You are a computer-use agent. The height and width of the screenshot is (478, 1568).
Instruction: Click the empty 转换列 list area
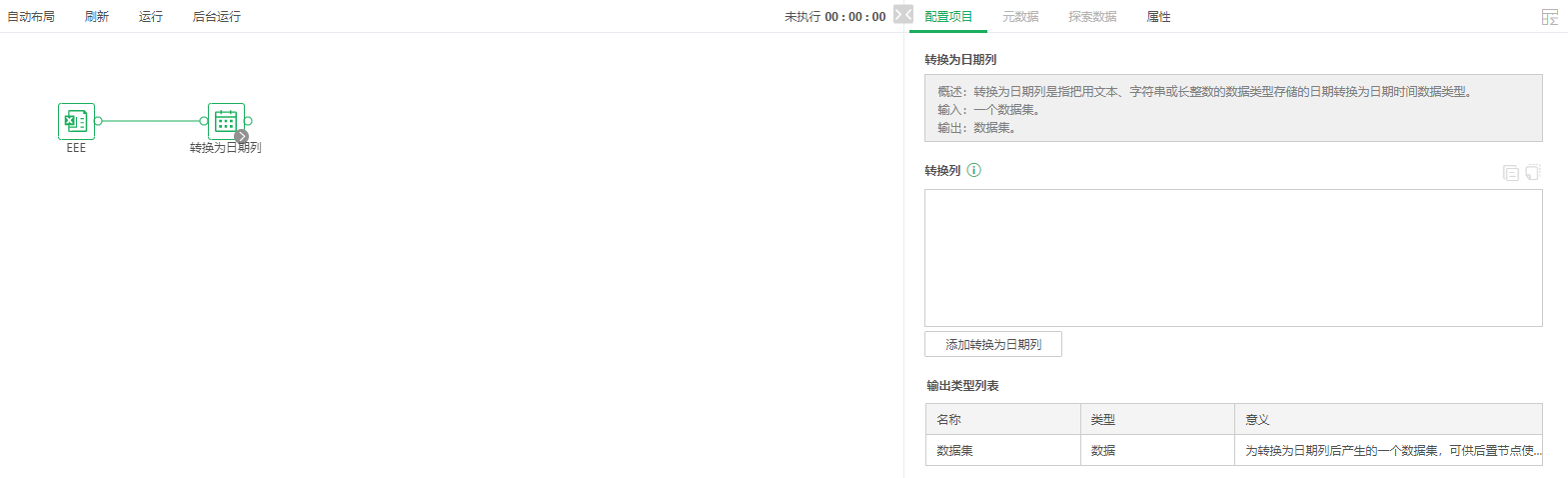pyautogui.click(x=1232, y=258)
